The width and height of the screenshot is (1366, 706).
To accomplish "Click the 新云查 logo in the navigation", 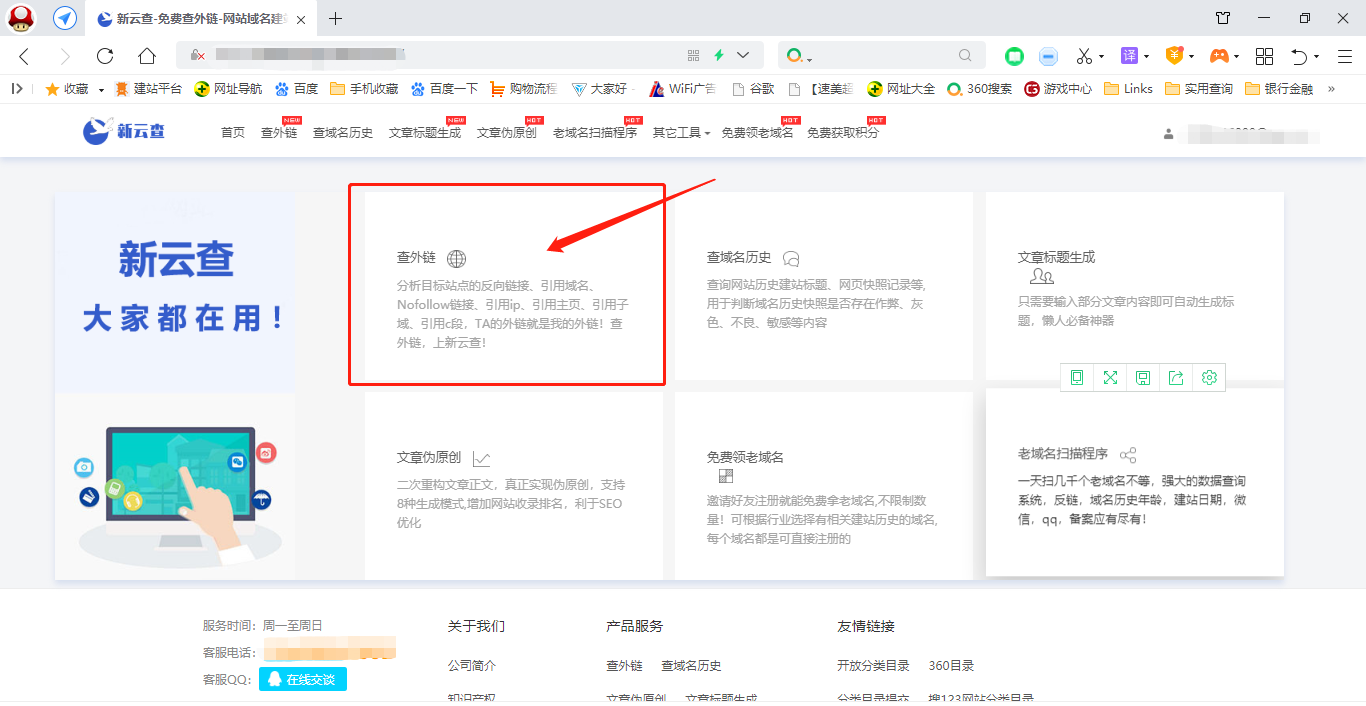I will point(120,131).
